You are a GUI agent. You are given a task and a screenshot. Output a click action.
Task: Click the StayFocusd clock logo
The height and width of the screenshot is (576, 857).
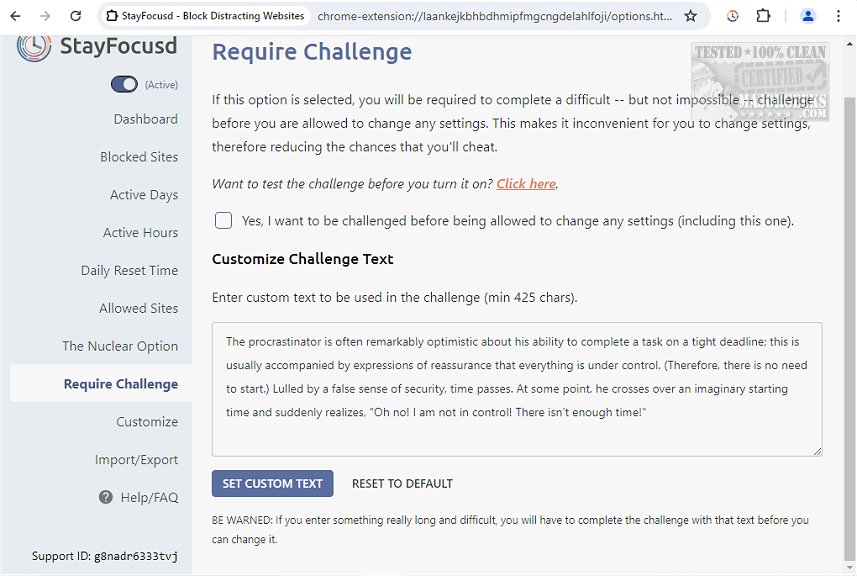pyautogui.click(x=33, y=46)
